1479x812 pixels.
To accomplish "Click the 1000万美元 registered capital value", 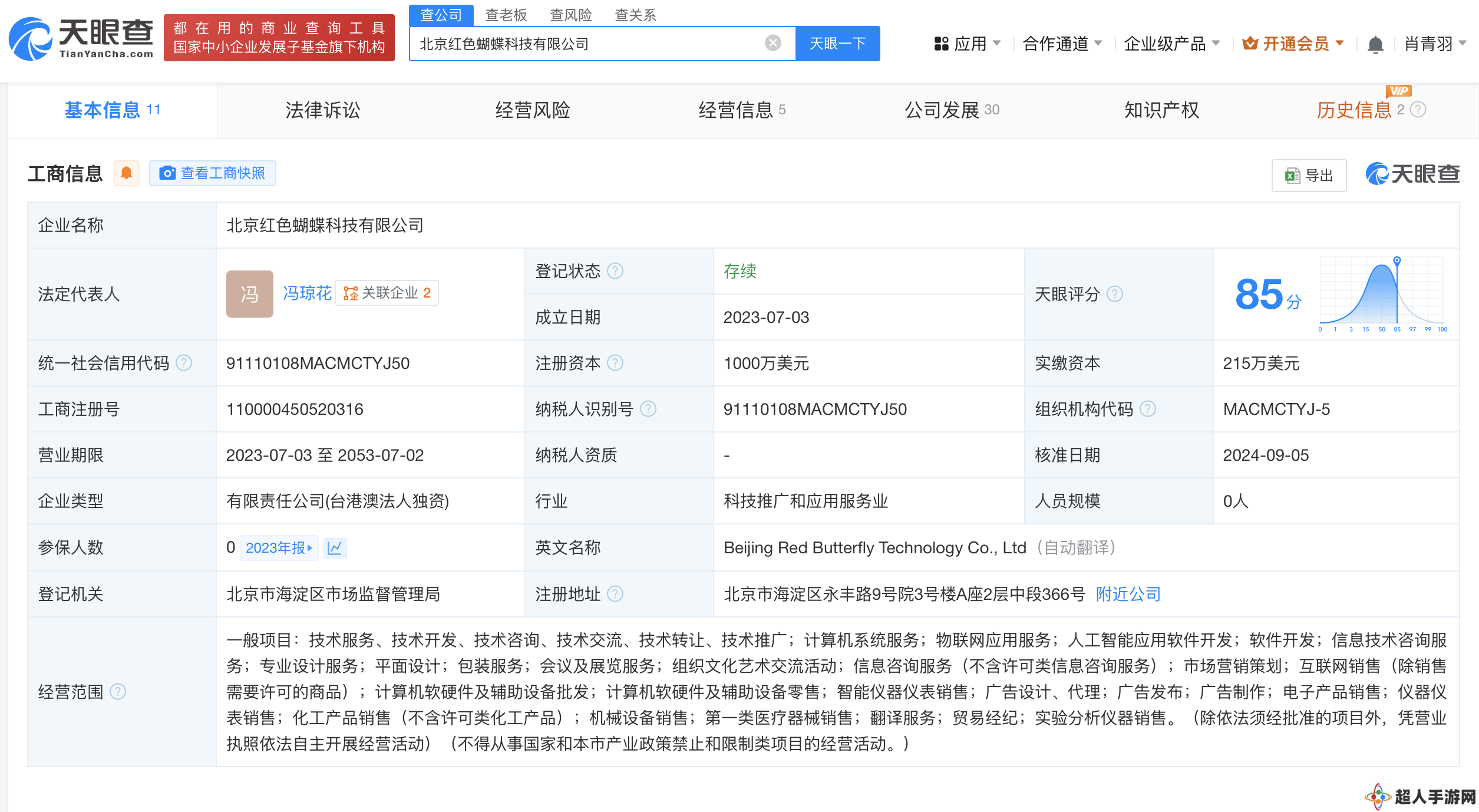I will coord(766,363).
